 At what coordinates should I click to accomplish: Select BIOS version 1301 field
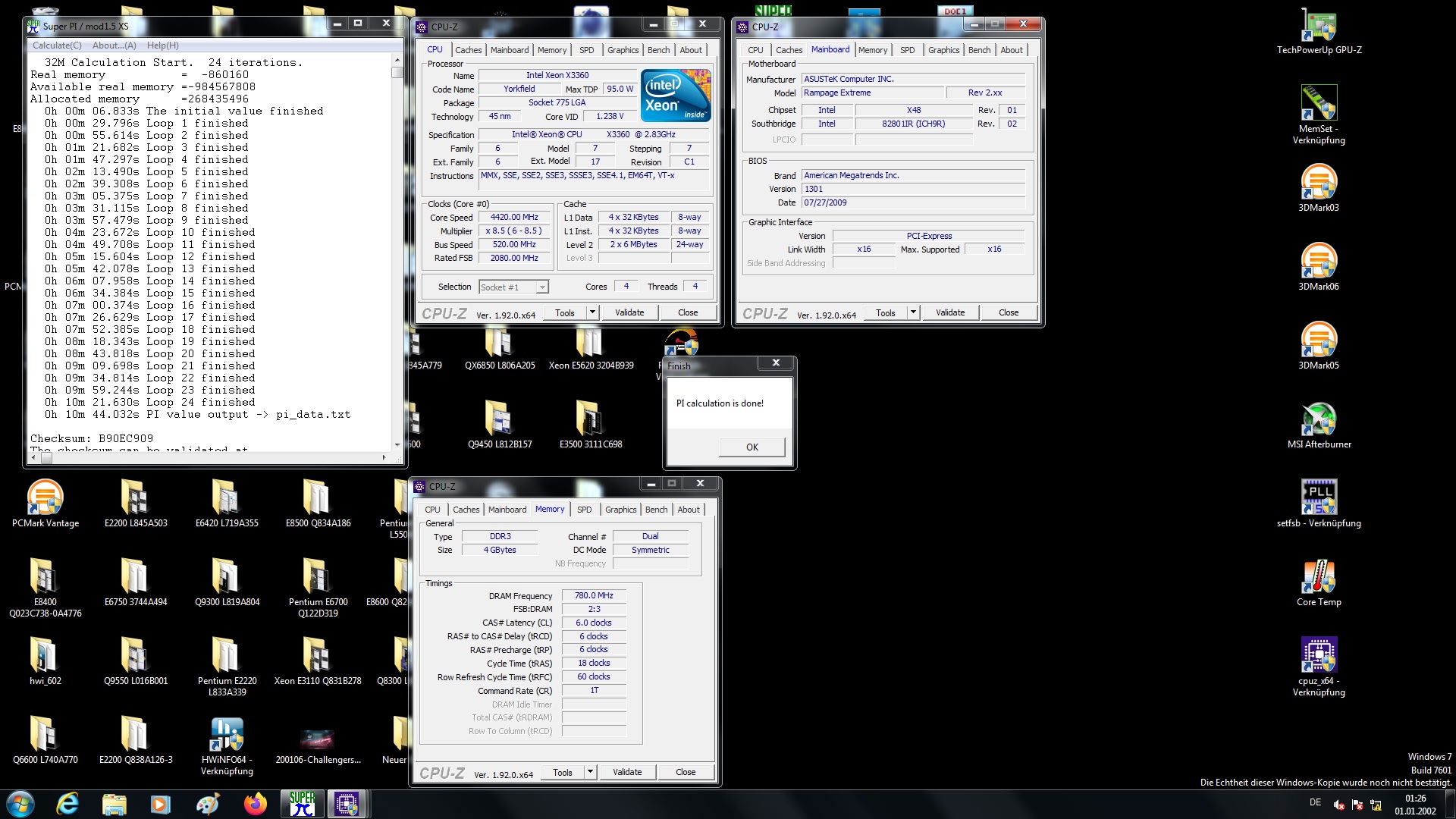pyautogui.click(x=913, y=189)
